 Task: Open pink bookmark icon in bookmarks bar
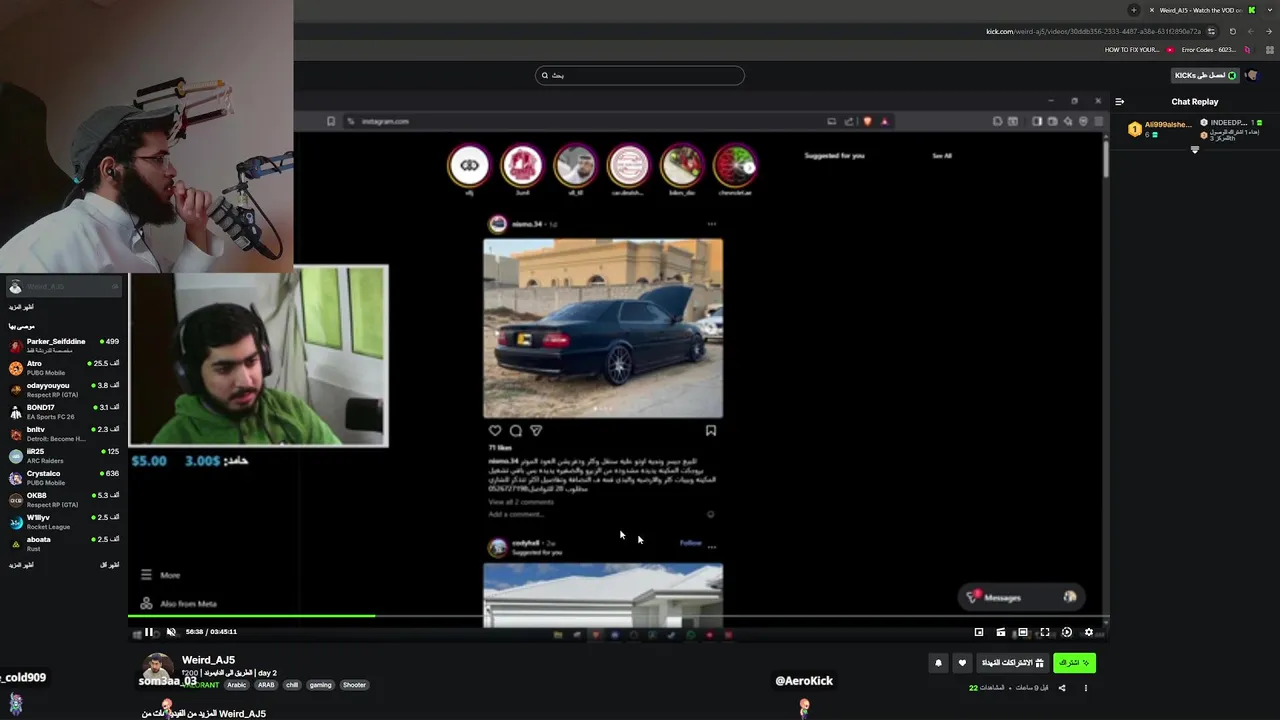tap(1247, 50)
